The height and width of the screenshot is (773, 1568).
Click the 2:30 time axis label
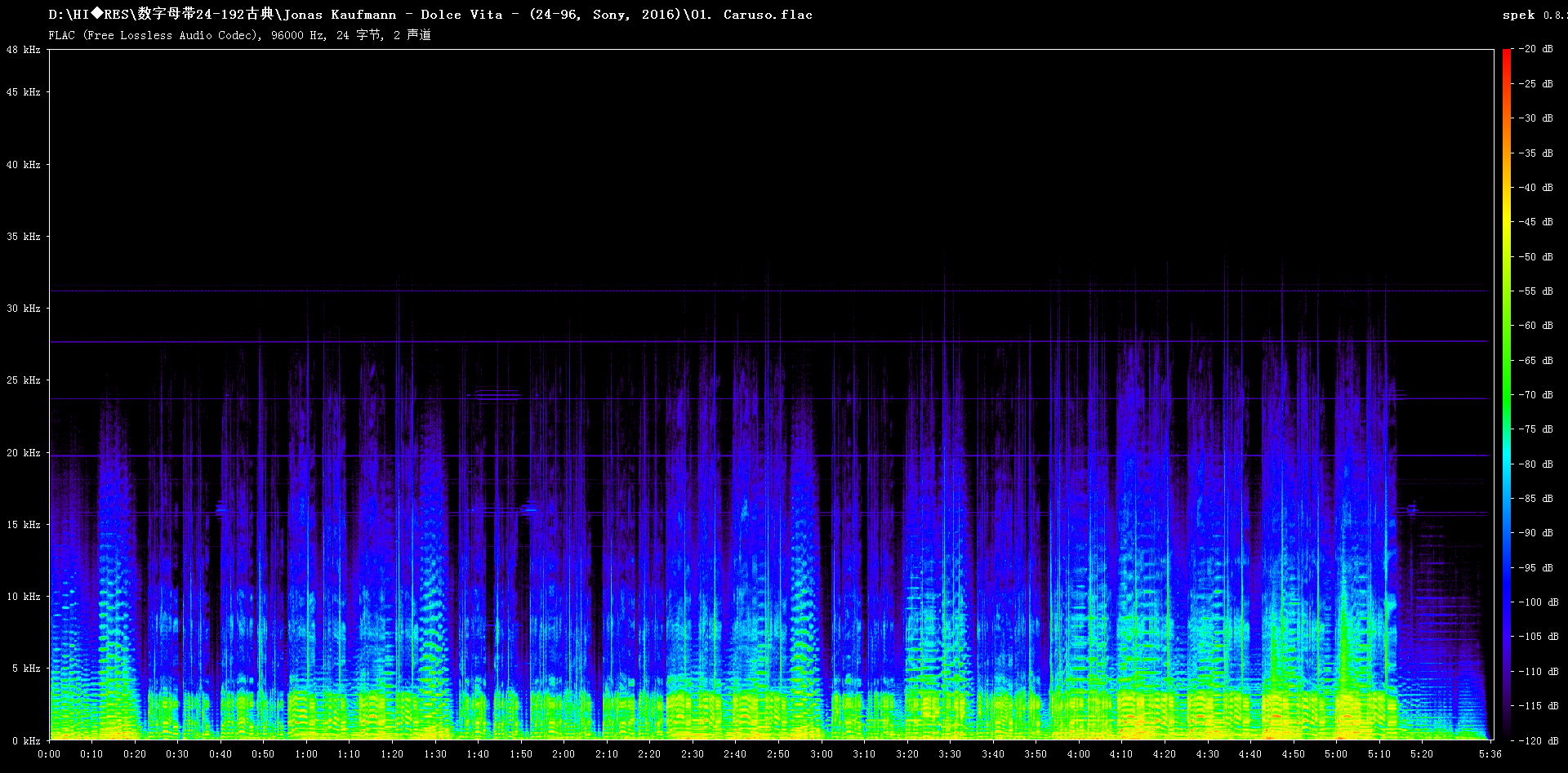692,754
